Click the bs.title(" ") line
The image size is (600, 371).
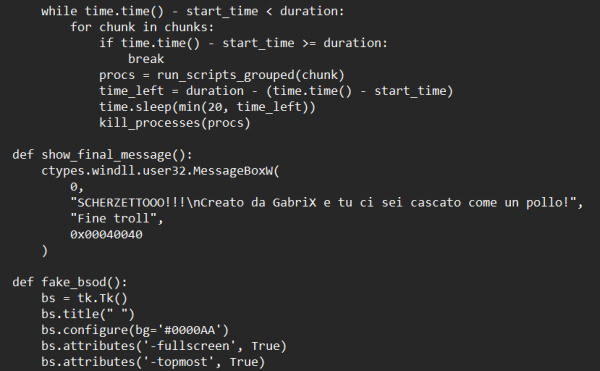[88, 314]
